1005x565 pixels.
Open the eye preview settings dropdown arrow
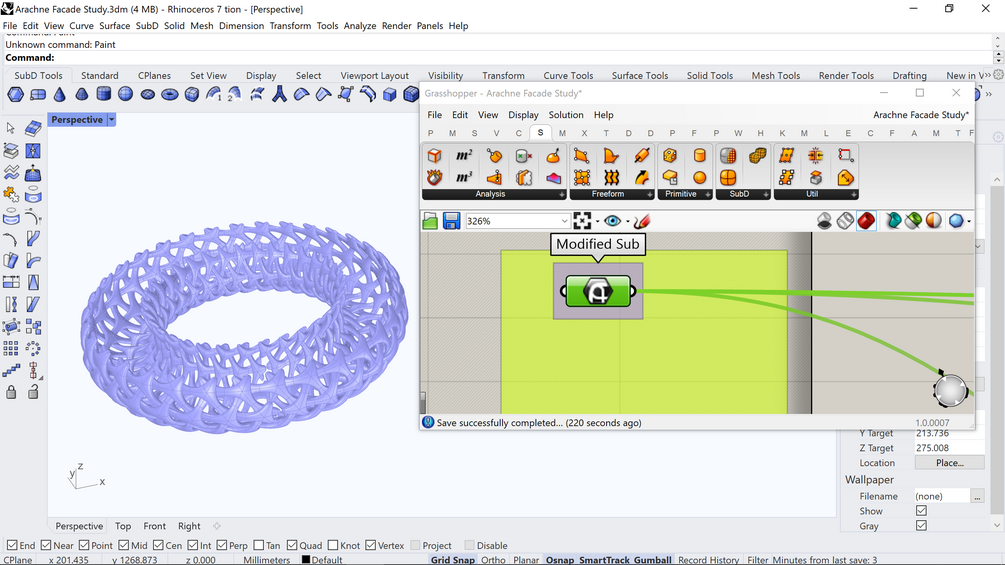pyautogui.click(x=627, y=222)
